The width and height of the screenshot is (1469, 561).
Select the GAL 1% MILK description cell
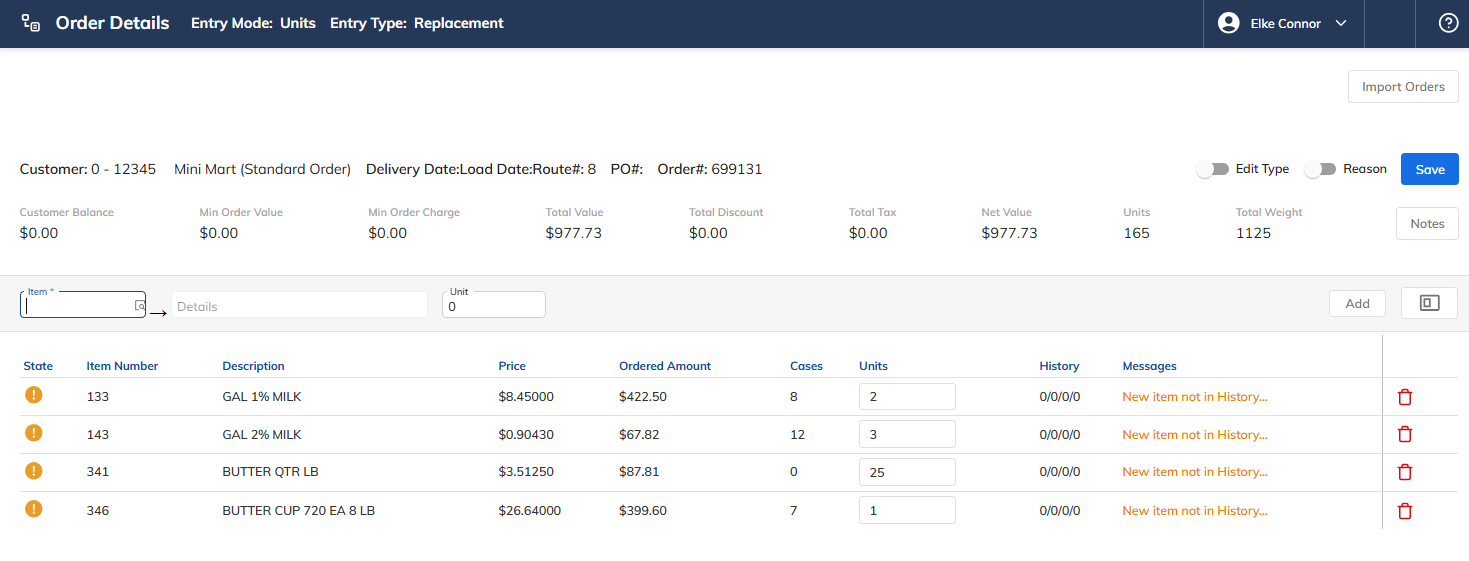pos(261,397)
